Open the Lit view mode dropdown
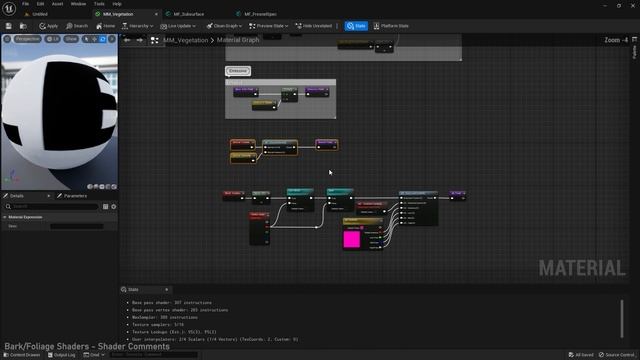Viewport: 640px width, 360px height. coord(53,39)
